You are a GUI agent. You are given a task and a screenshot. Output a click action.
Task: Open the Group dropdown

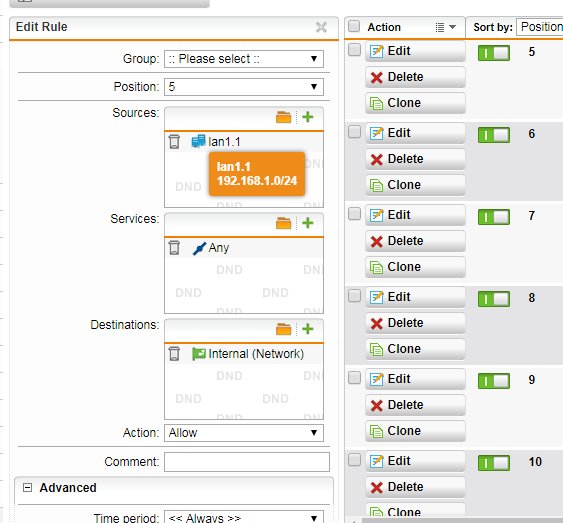click(244, 59)
